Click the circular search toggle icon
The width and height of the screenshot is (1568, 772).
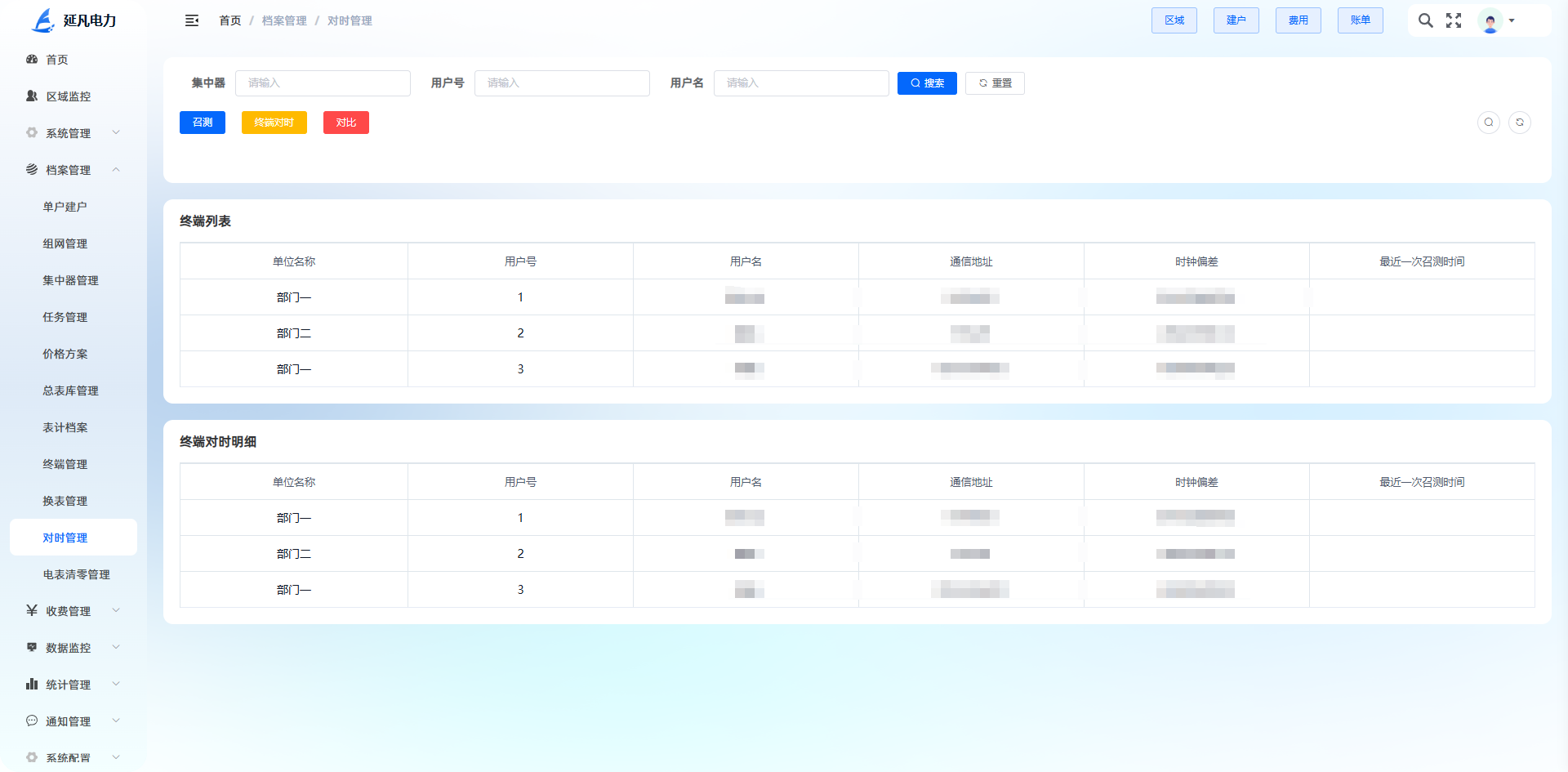point(1489,123)
